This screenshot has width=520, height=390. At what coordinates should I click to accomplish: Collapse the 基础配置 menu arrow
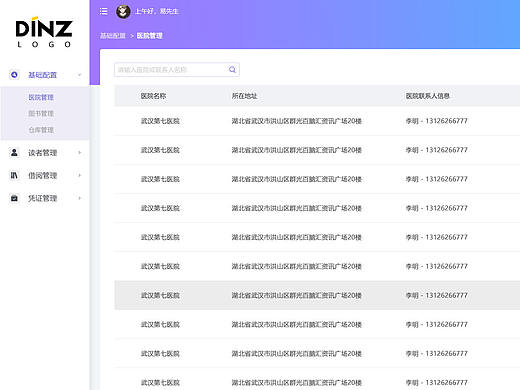[x=80, y=75]
